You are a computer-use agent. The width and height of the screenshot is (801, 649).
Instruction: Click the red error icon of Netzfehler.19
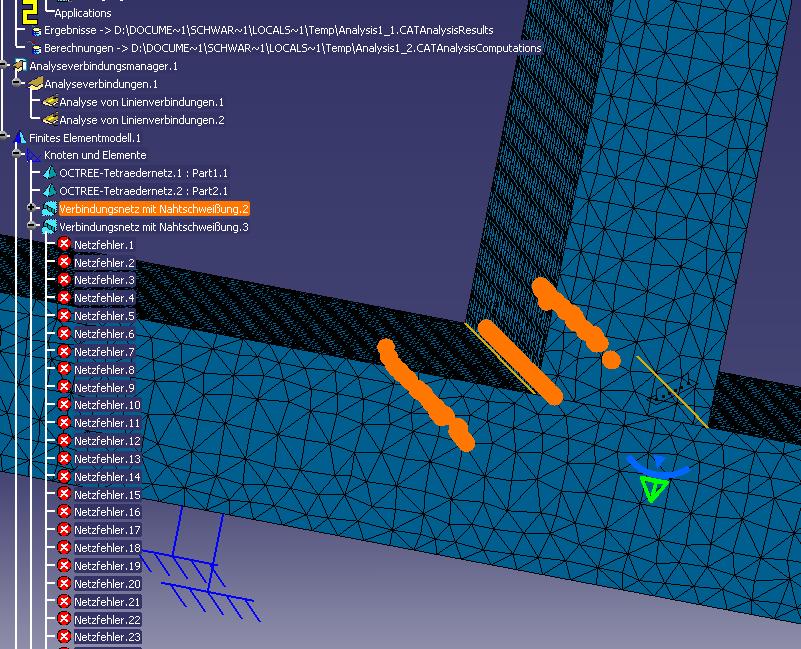pos(64,565)
